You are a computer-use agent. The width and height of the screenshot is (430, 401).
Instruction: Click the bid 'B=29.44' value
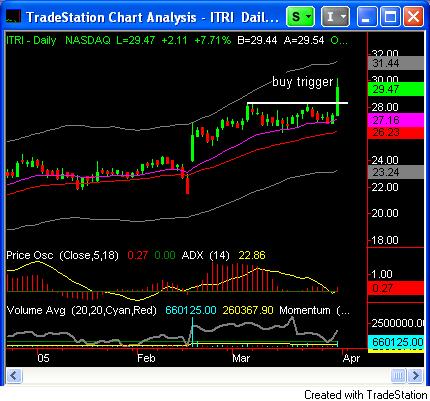[x=257, y=41]
